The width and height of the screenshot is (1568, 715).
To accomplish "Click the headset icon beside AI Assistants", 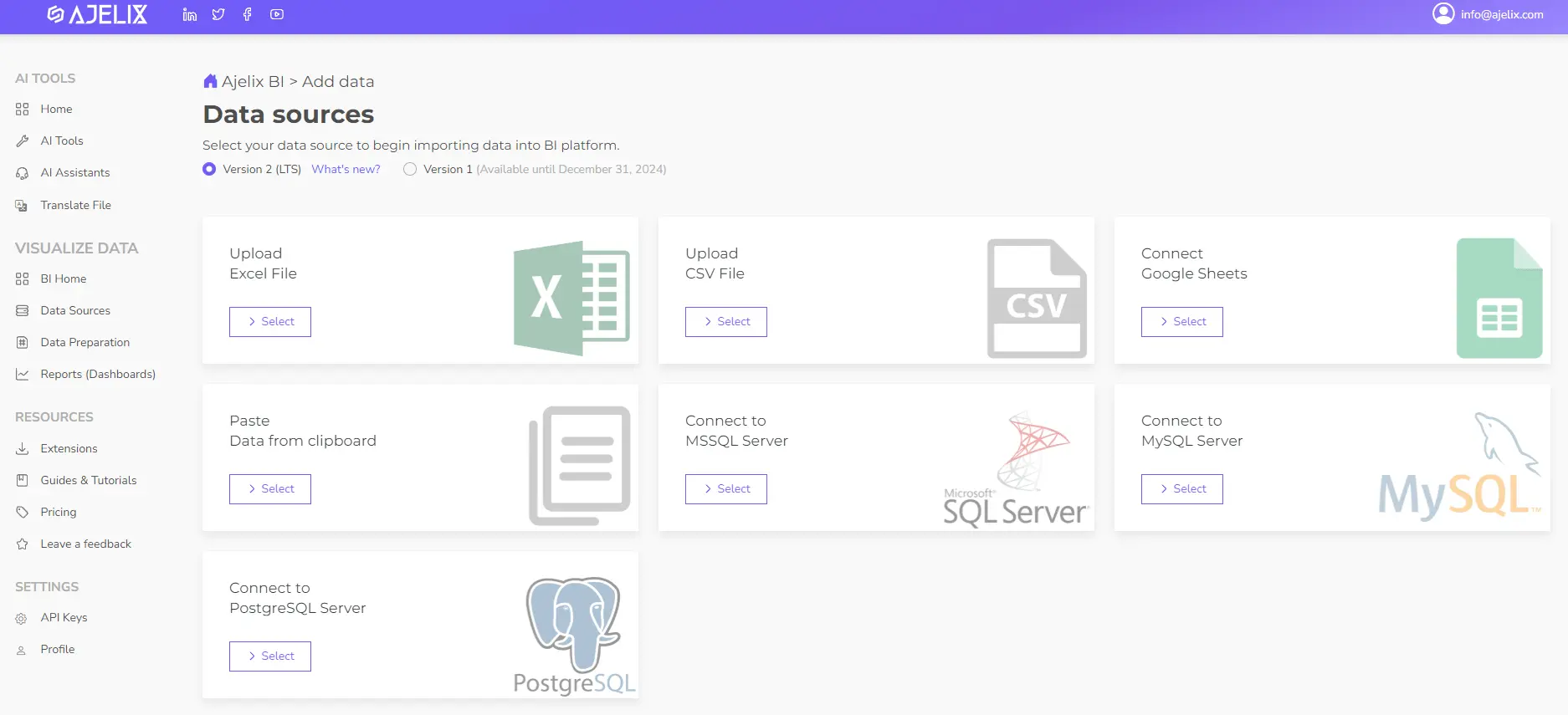I will coord(22,173).
